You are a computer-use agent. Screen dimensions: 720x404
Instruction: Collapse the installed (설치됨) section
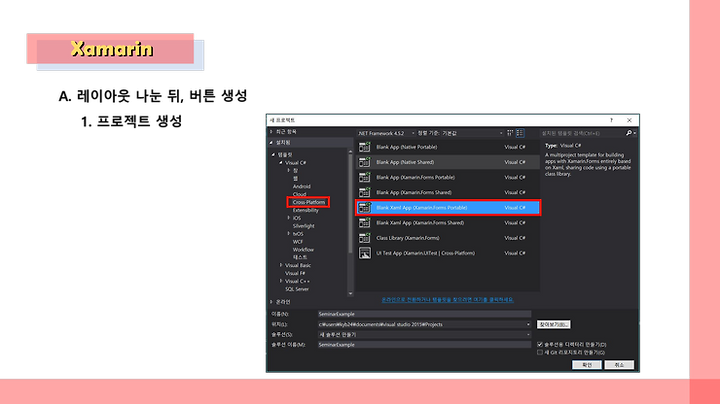pos(271,143)
